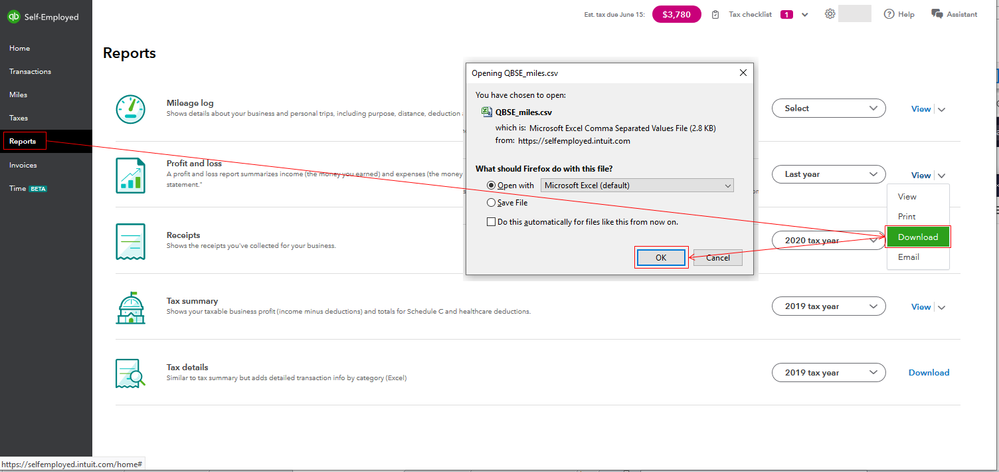Choose Download in the report menu
Screen dimensions: 999x472
tap(918, 237)
